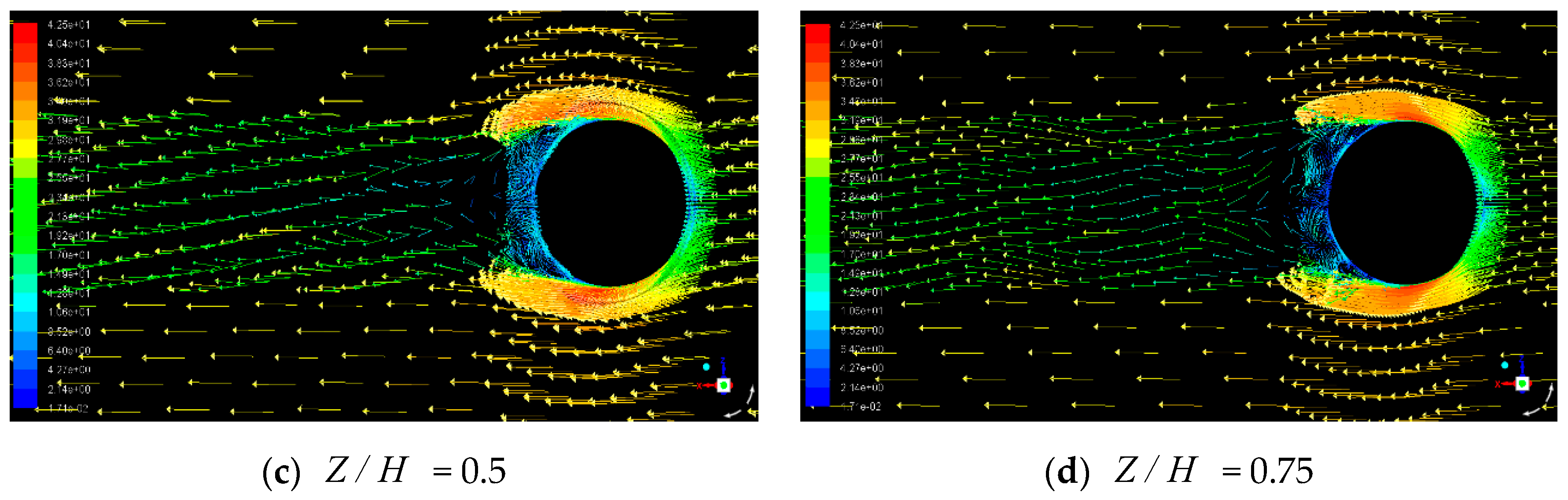Click the yellow band of left color legend
The height and width of the screenshot is (500, 1568).
coord(25,148)
